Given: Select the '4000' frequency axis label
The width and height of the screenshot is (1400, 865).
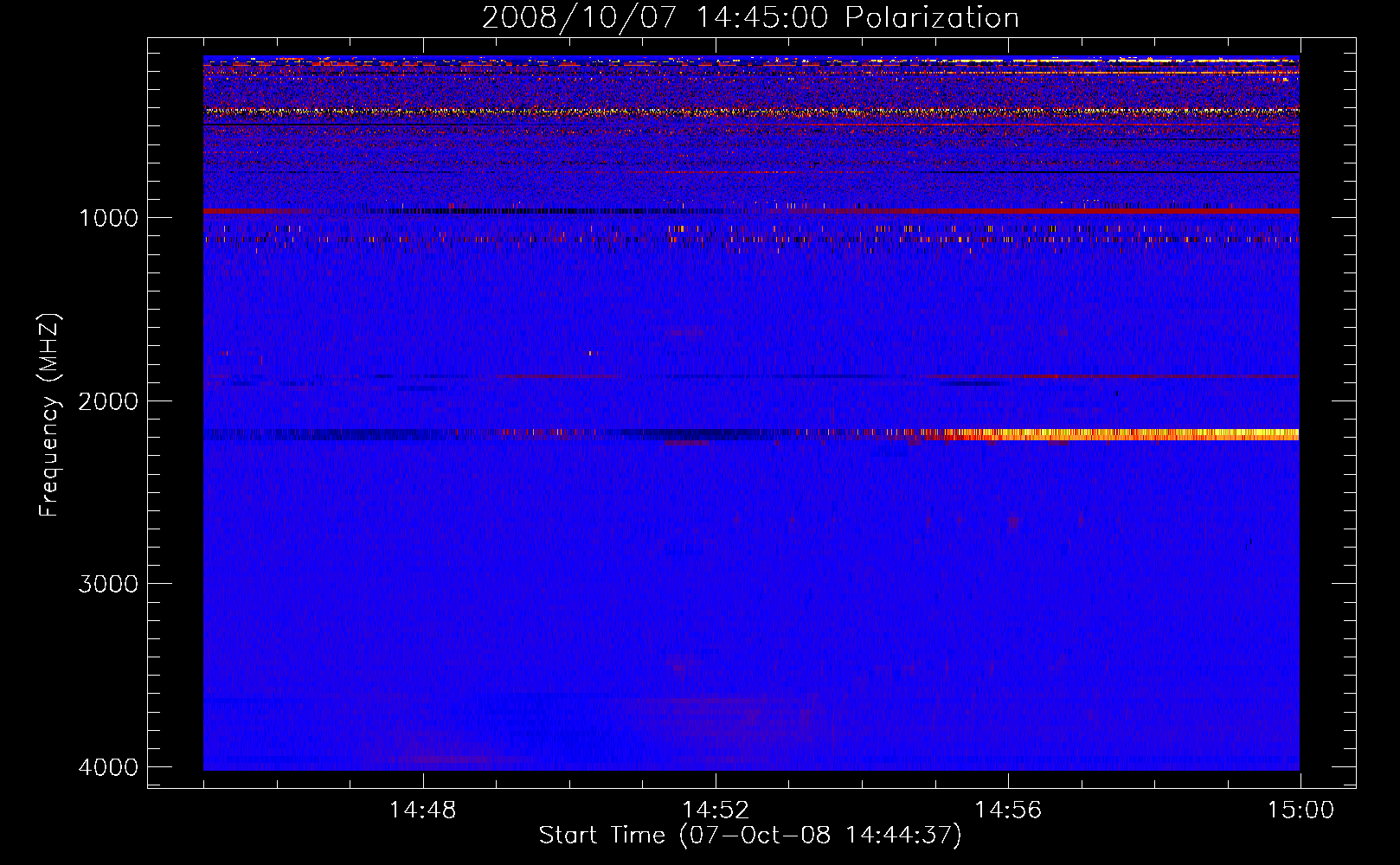Looking at the screenshot, I should (108, 767).
